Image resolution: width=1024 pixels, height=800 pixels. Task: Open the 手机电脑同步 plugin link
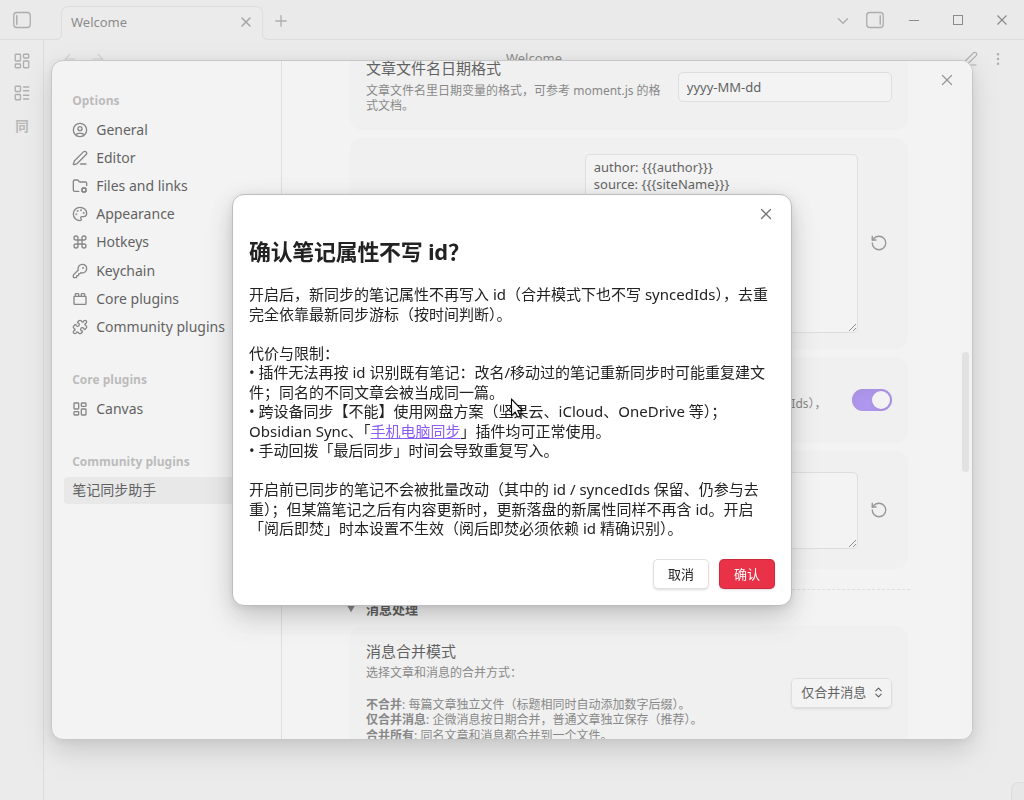click(415, 432)
